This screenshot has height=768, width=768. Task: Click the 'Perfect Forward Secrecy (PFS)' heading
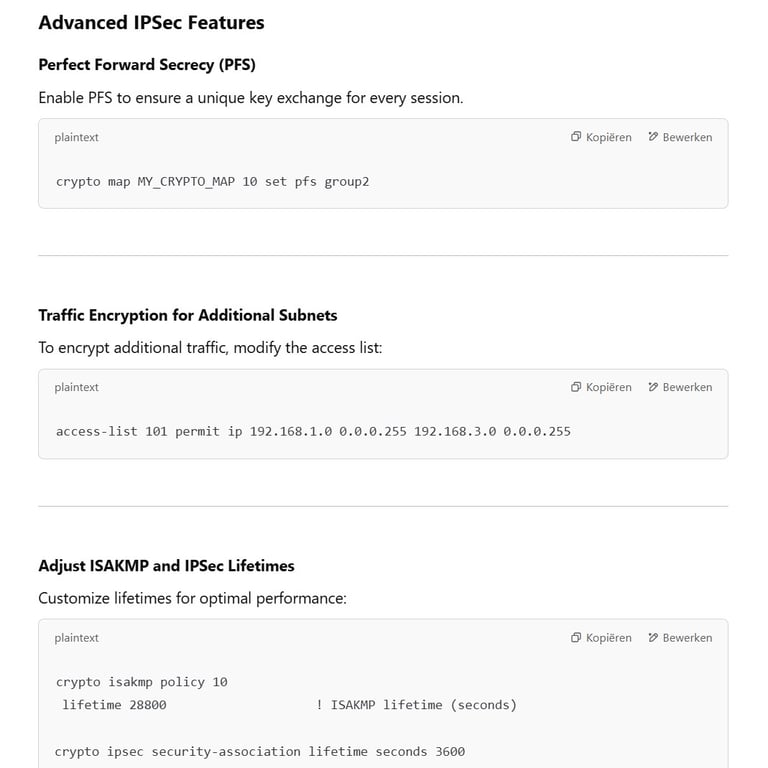click(147, 65)
